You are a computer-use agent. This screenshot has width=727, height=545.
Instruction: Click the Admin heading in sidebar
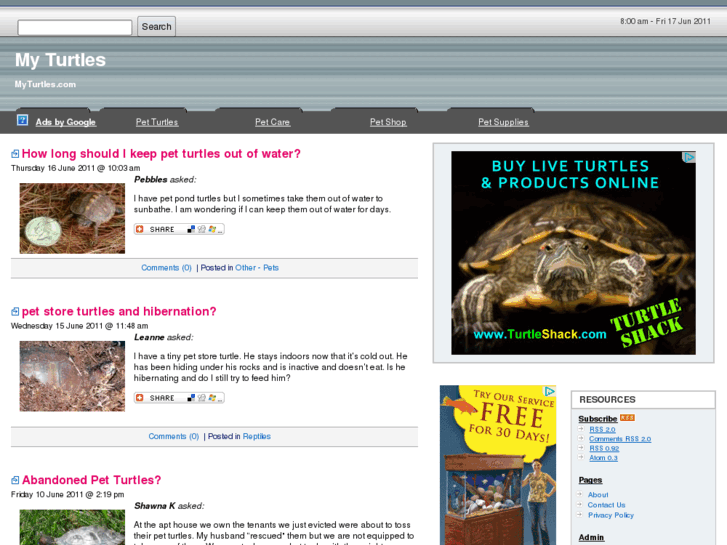591,537
